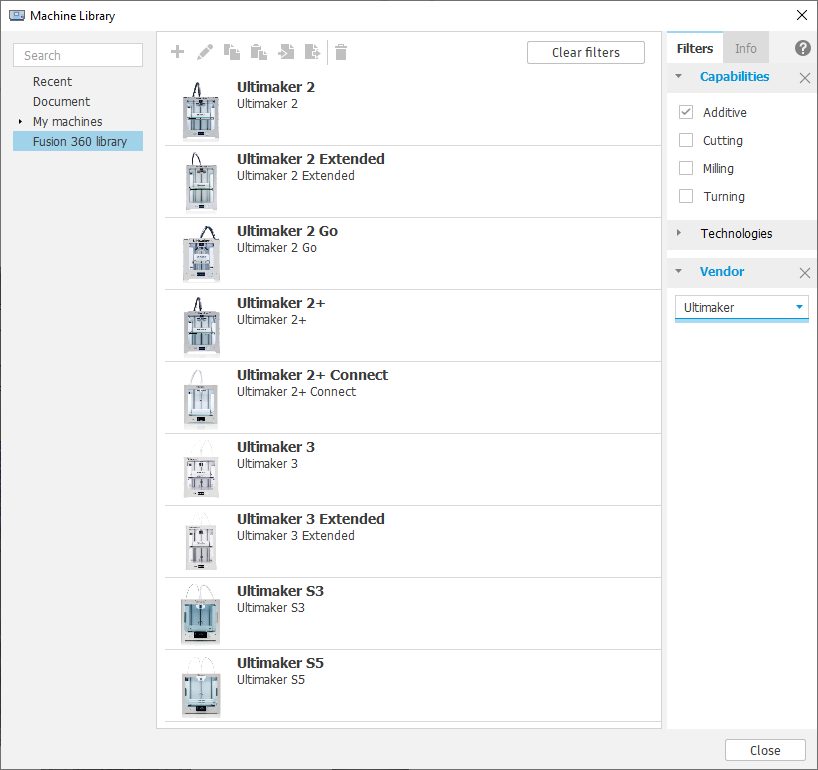Select Document in the left sidebar
Viewport: 818px width, 770px height.
click(61, 101)
